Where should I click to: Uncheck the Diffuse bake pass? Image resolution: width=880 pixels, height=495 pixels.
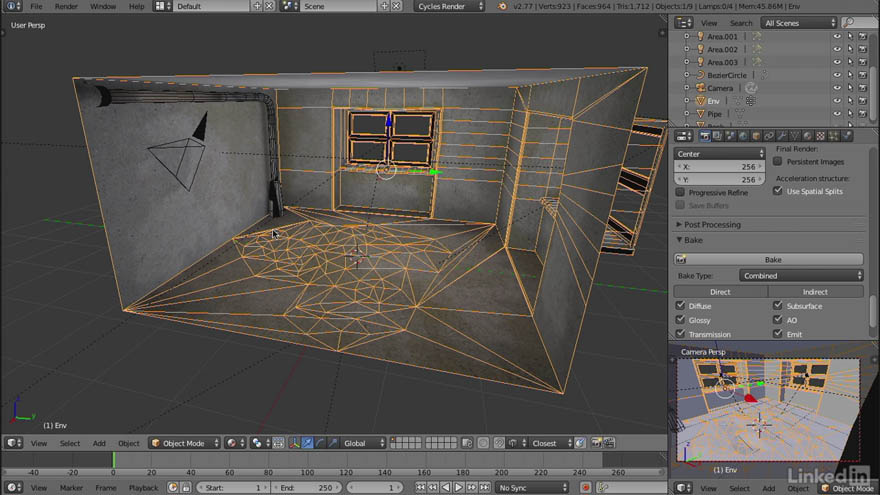click(x=680, y=306)
